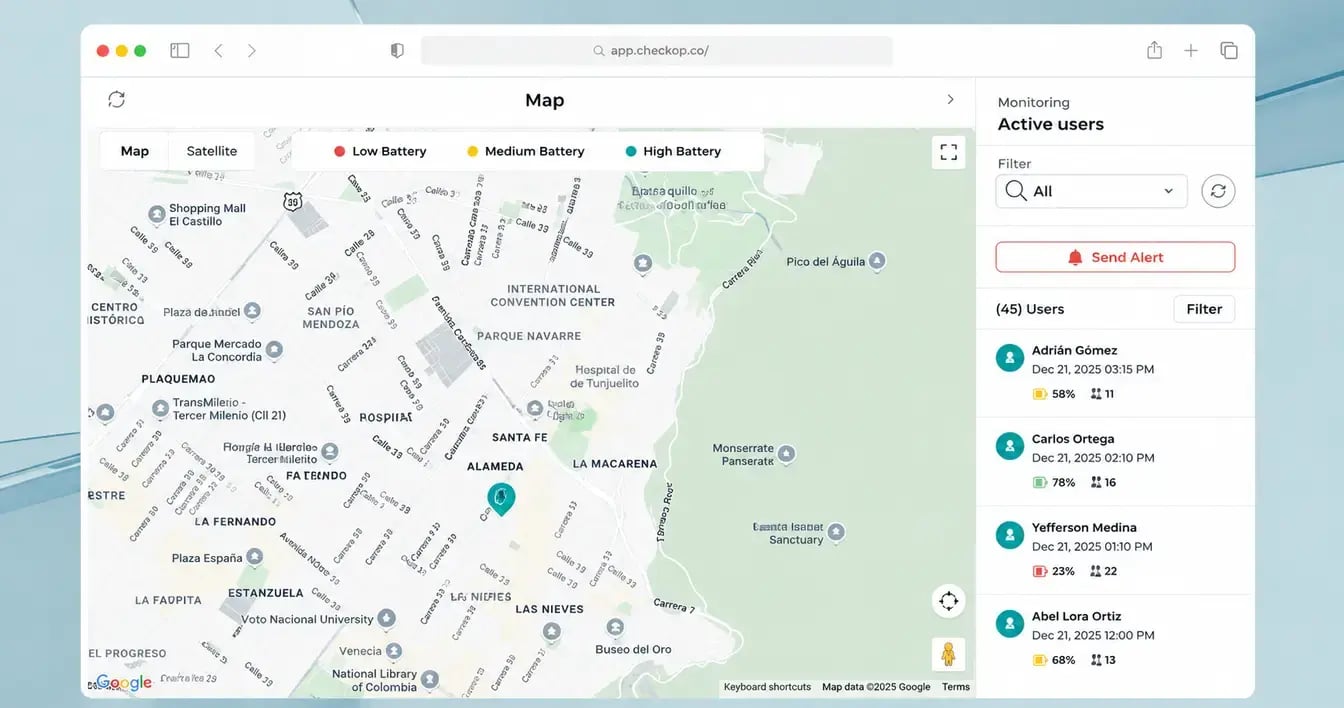This screenshot has width=1344, height=708.
Task: Select user Yefferson Medina name
Action: pyautogui.click(x=1084, y=527)
